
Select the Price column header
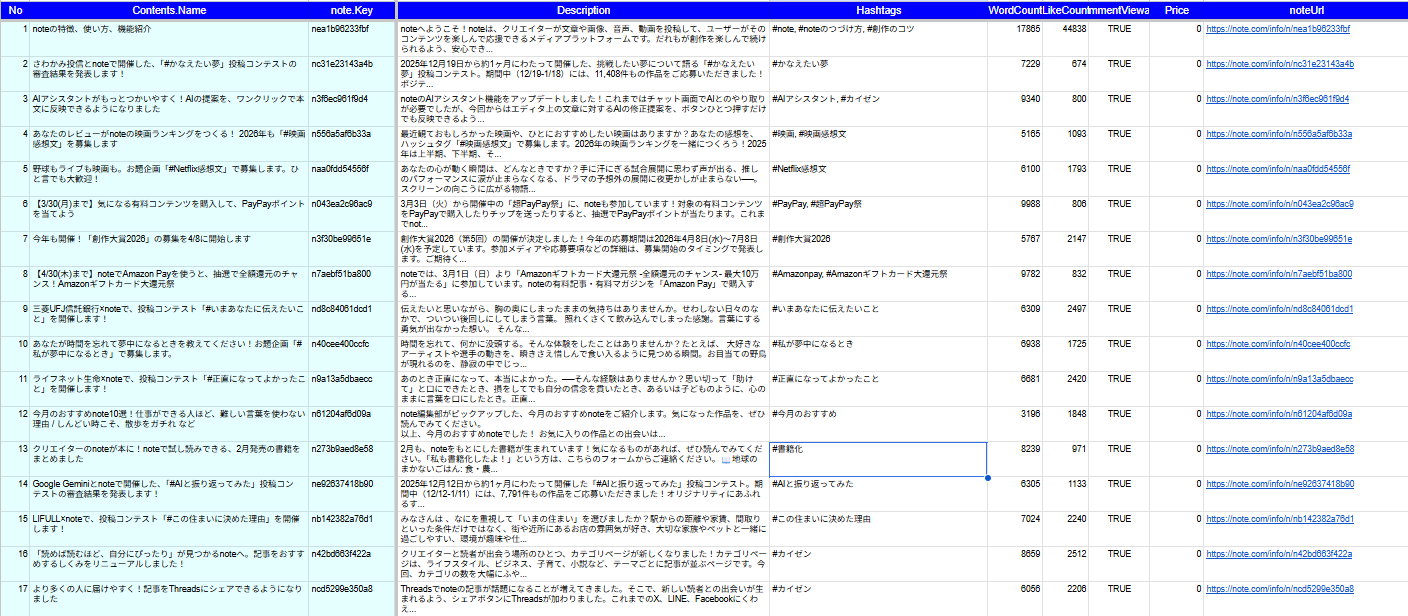click(x=1176, y=9)
